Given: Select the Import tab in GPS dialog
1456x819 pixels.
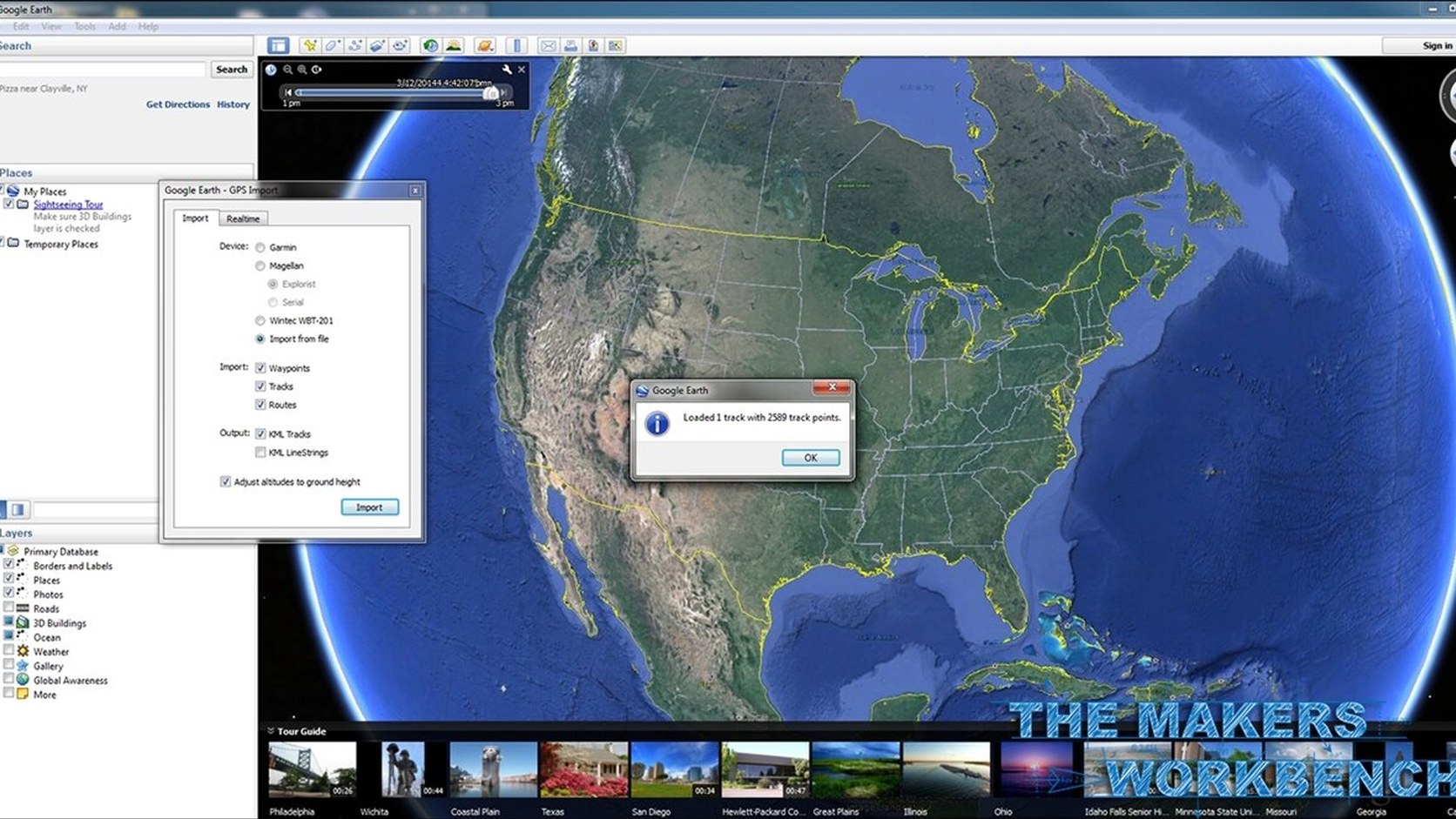Looking at the screenshot, I should tap(195, 218).
